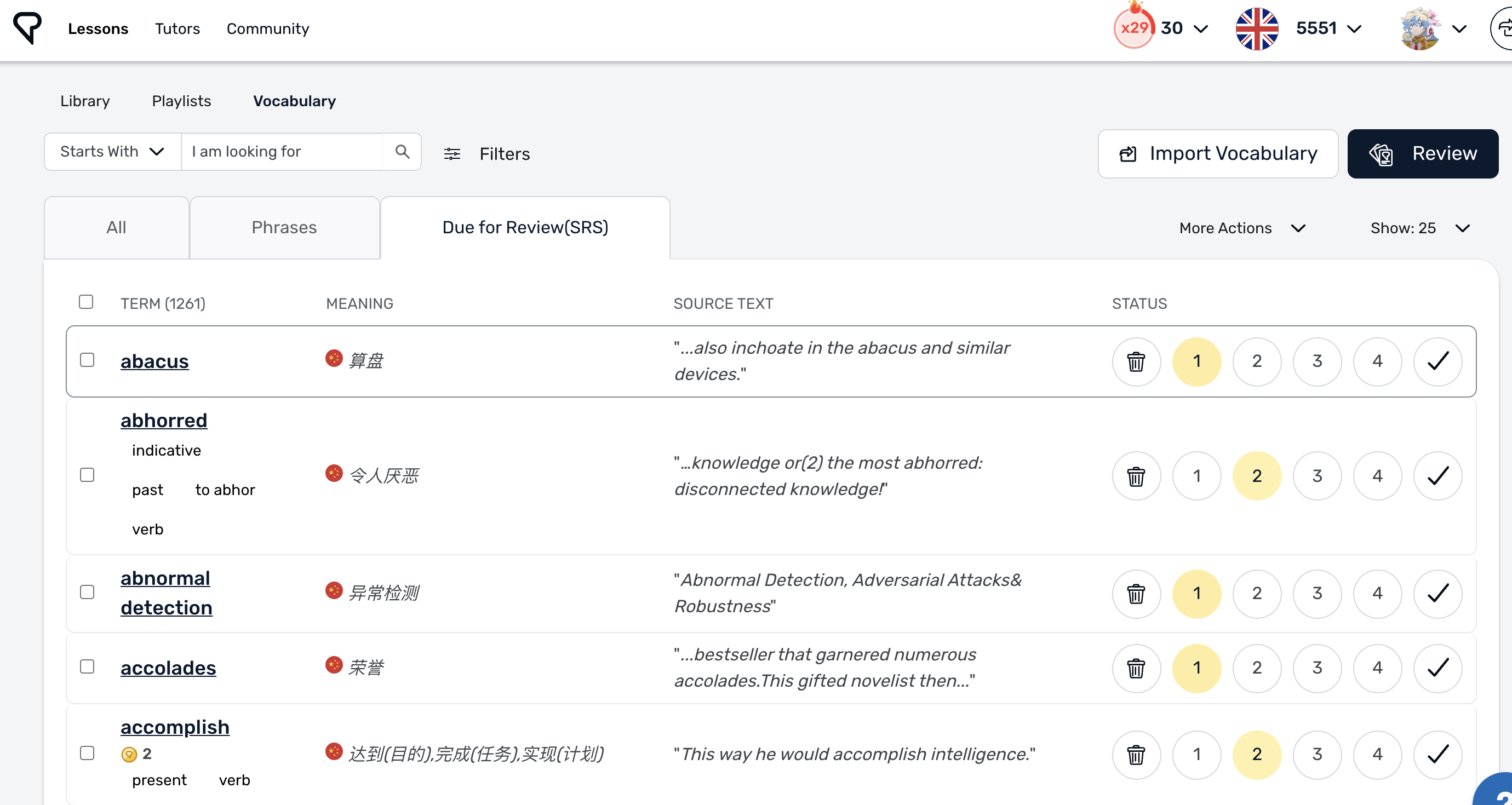
Task: Mark accolades as known with checkmark
Action: coord(1437,668)
